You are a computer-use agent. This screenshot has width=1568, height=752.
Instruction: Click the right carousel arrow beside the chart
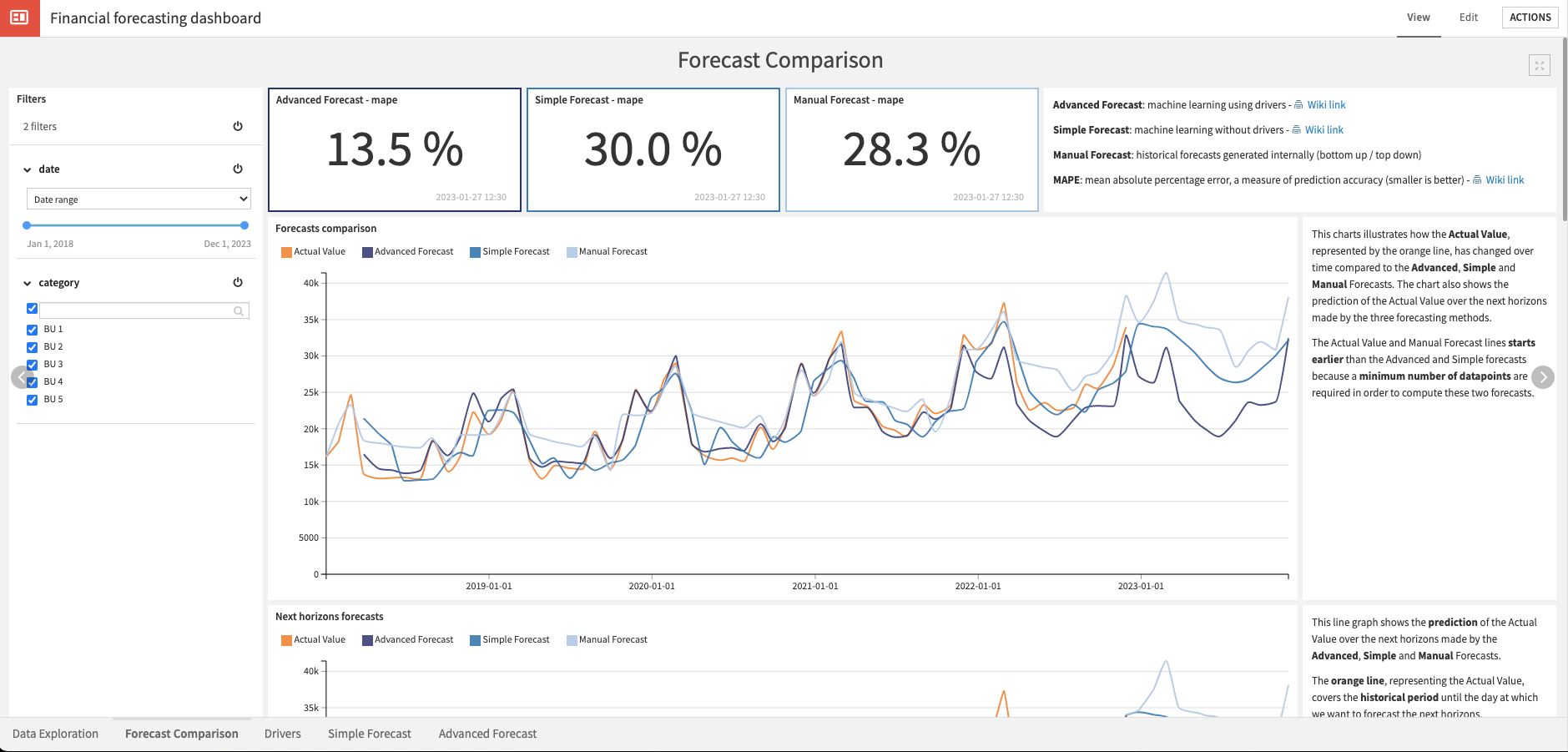pos(1543,377)
